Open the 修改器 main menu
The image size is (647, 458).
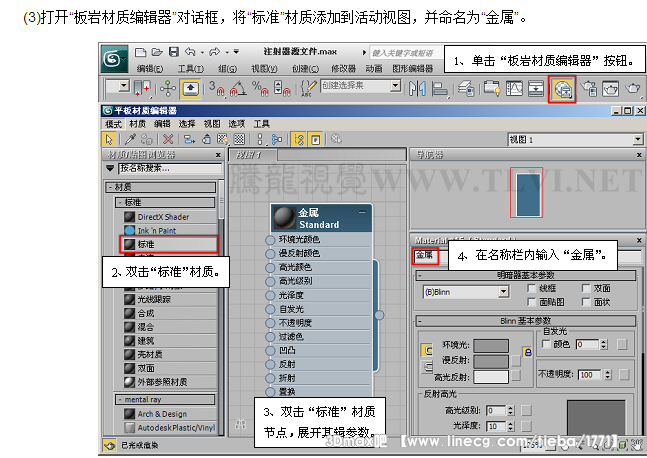[x=343, y=68]
